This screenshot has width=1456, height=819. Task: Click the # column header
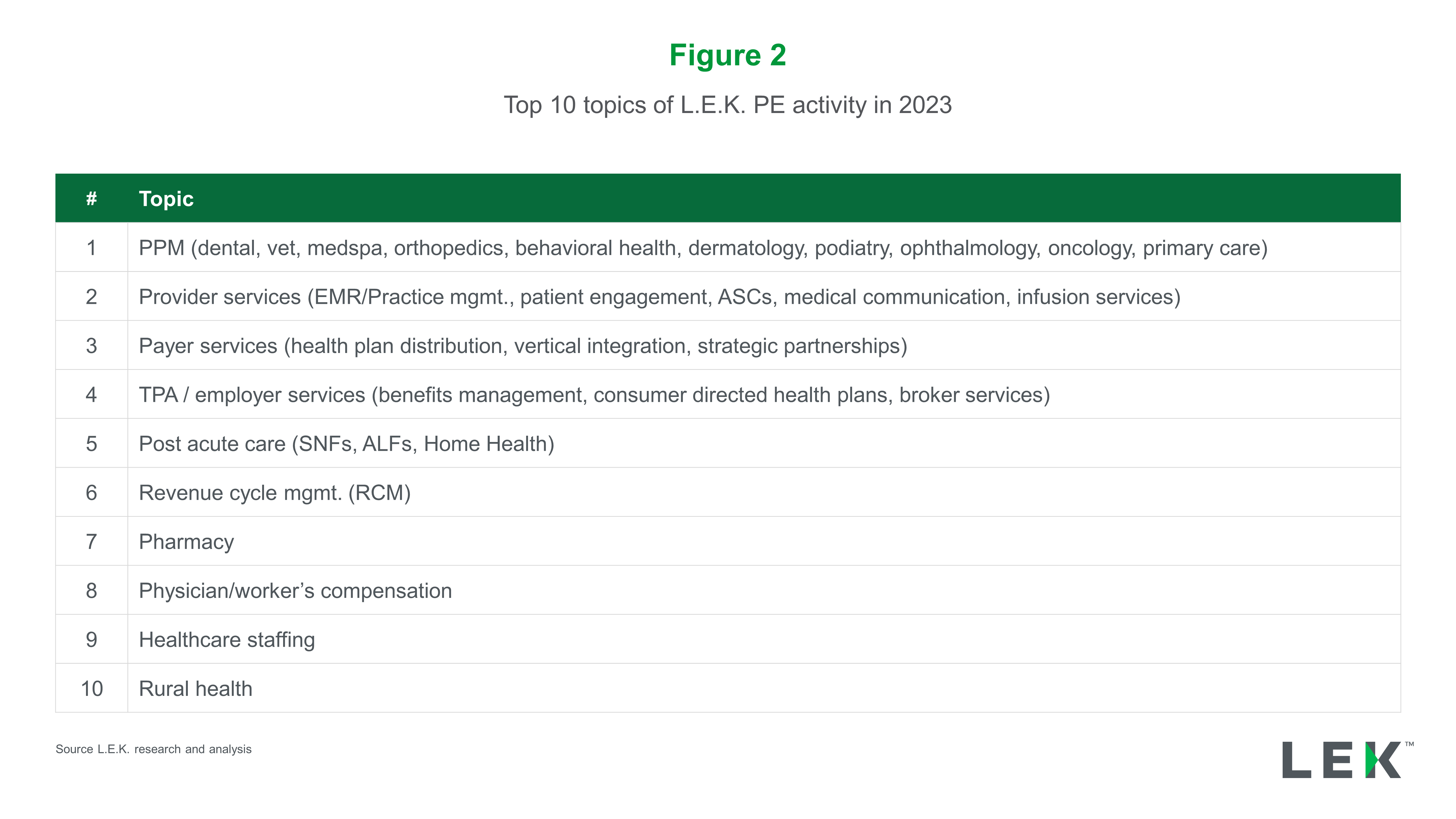point(91,198)
